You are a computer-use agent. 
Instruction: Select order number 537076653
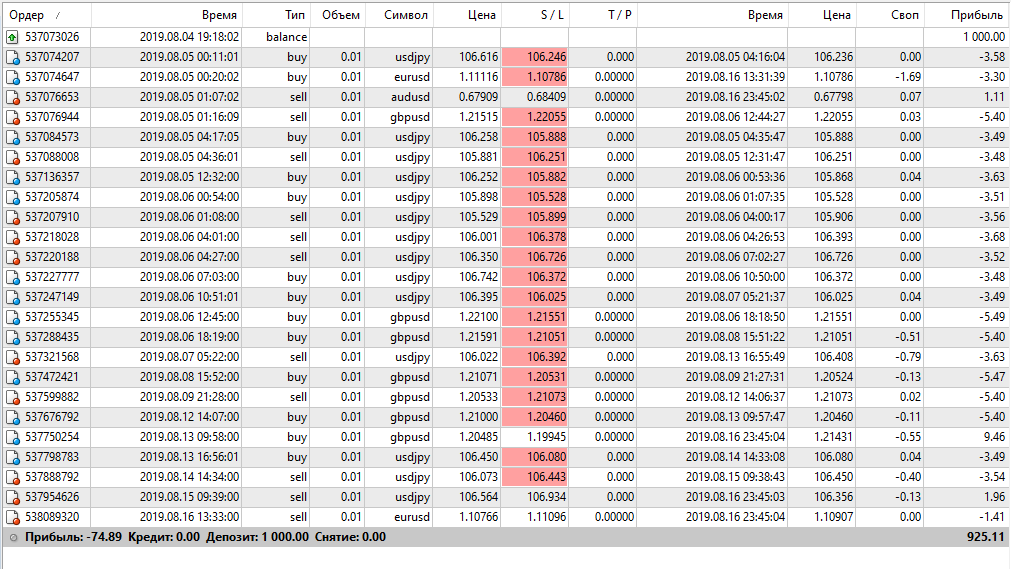(x=52, y=97)
